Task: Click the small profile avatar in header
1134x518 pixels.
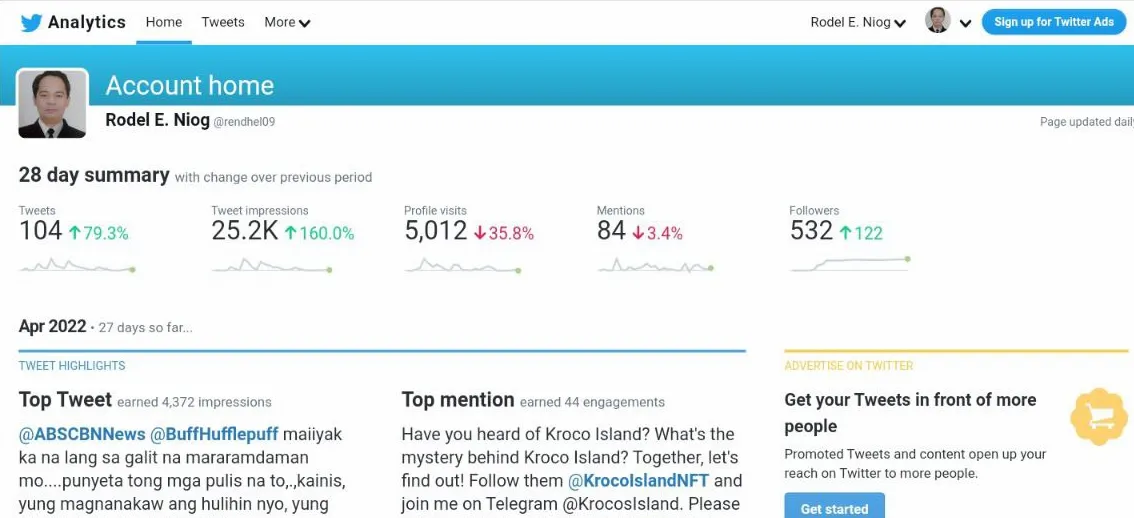Action: click(x=937, y=20)
